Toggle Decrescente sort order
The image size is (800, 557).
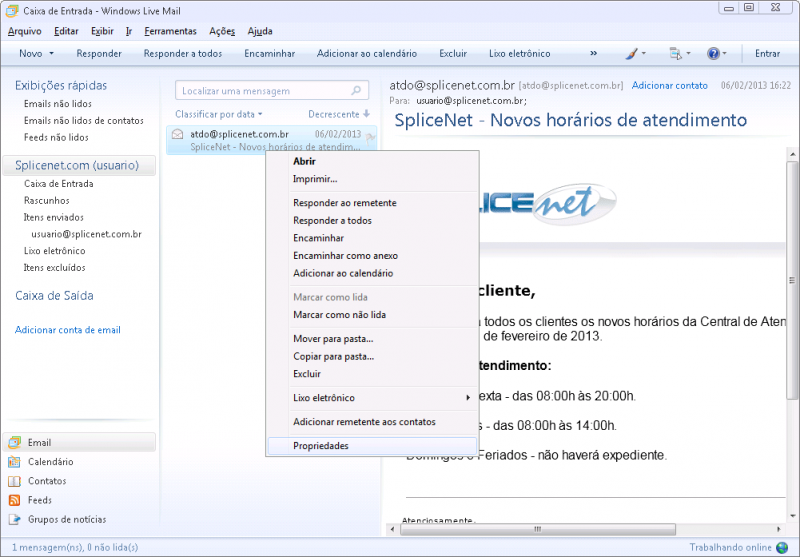click(339, 114)
